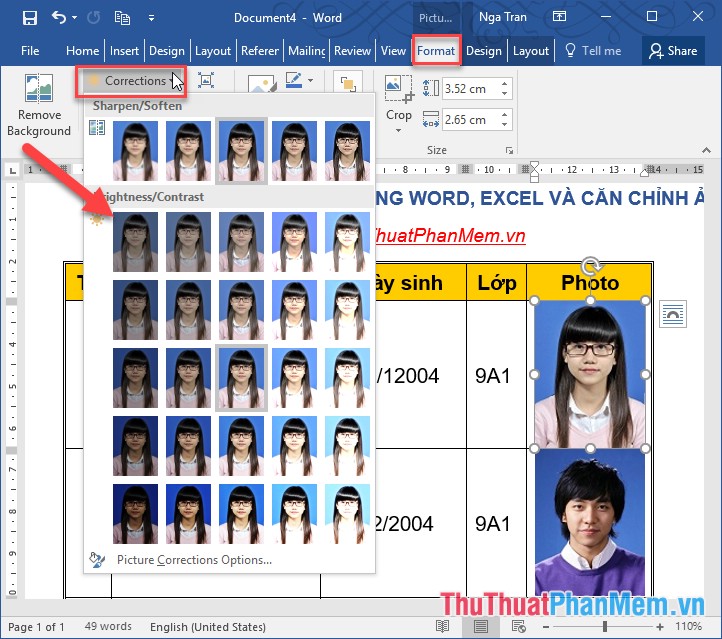This screenshot has height=639, width=722.
Task: Open the Undo history dropdown arrow
Action: click(x=75, y=18)
